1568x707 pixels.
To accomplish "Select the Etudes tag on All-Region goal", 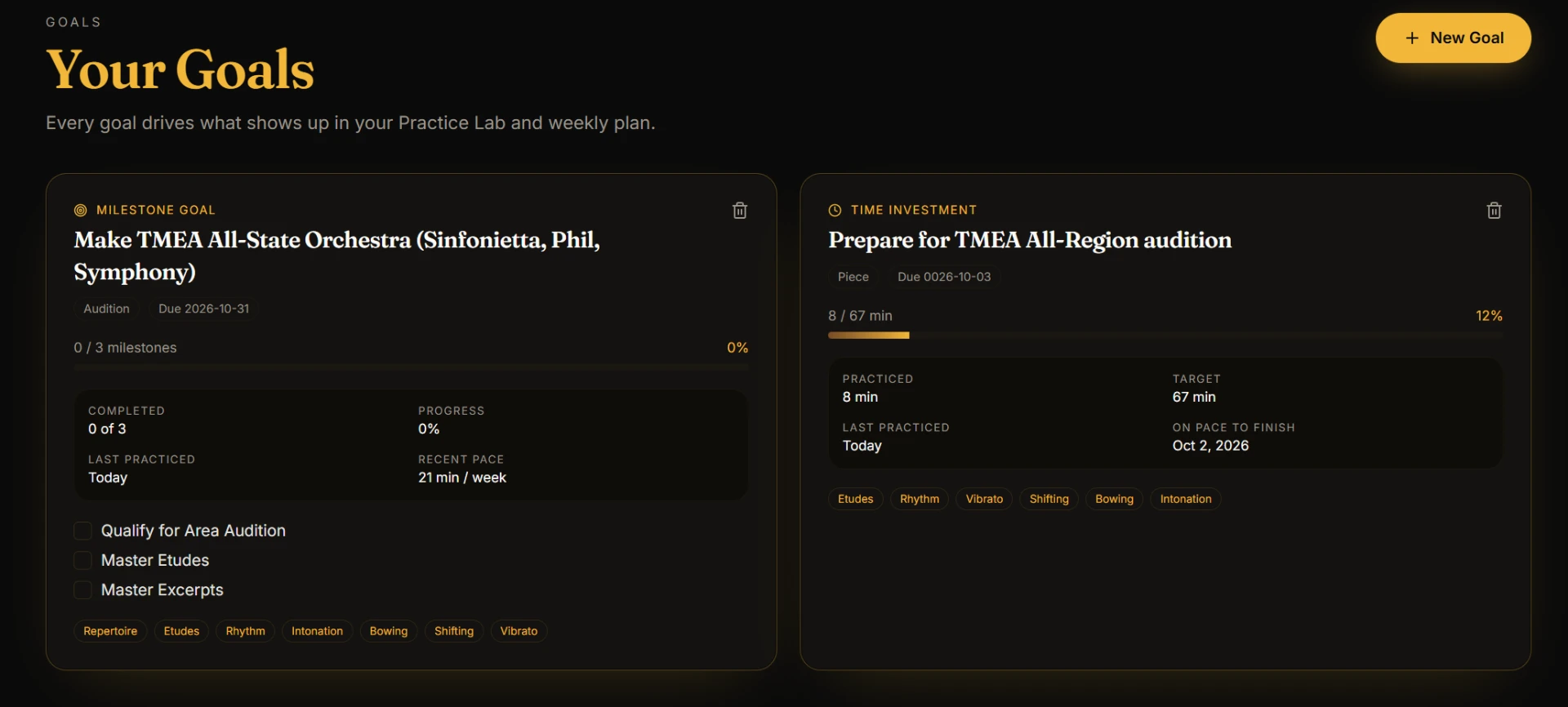I will pos(855,499).
